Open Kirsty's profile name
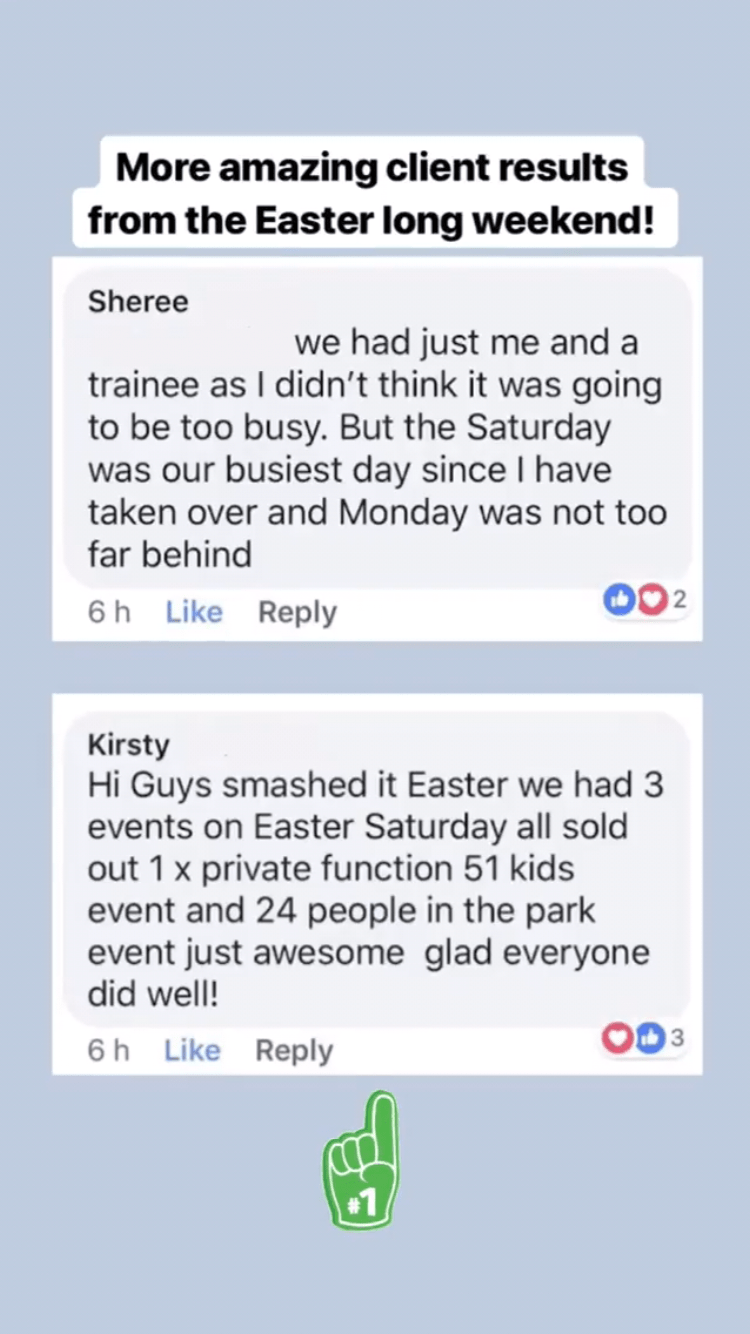Image resolution: width=750 pixels, height=1334 pixels. (x=129, y=745)
